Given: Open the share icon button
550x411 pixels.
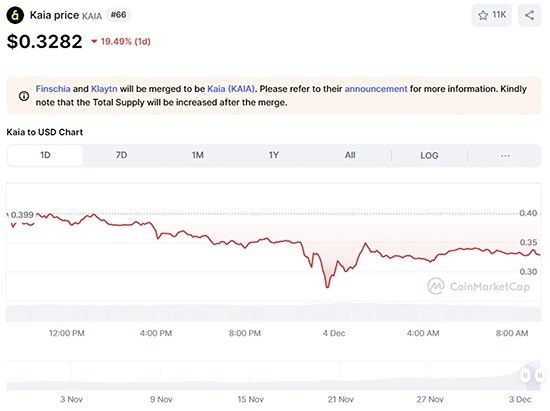Looking at the screenshot, I should tap(529, 15).
